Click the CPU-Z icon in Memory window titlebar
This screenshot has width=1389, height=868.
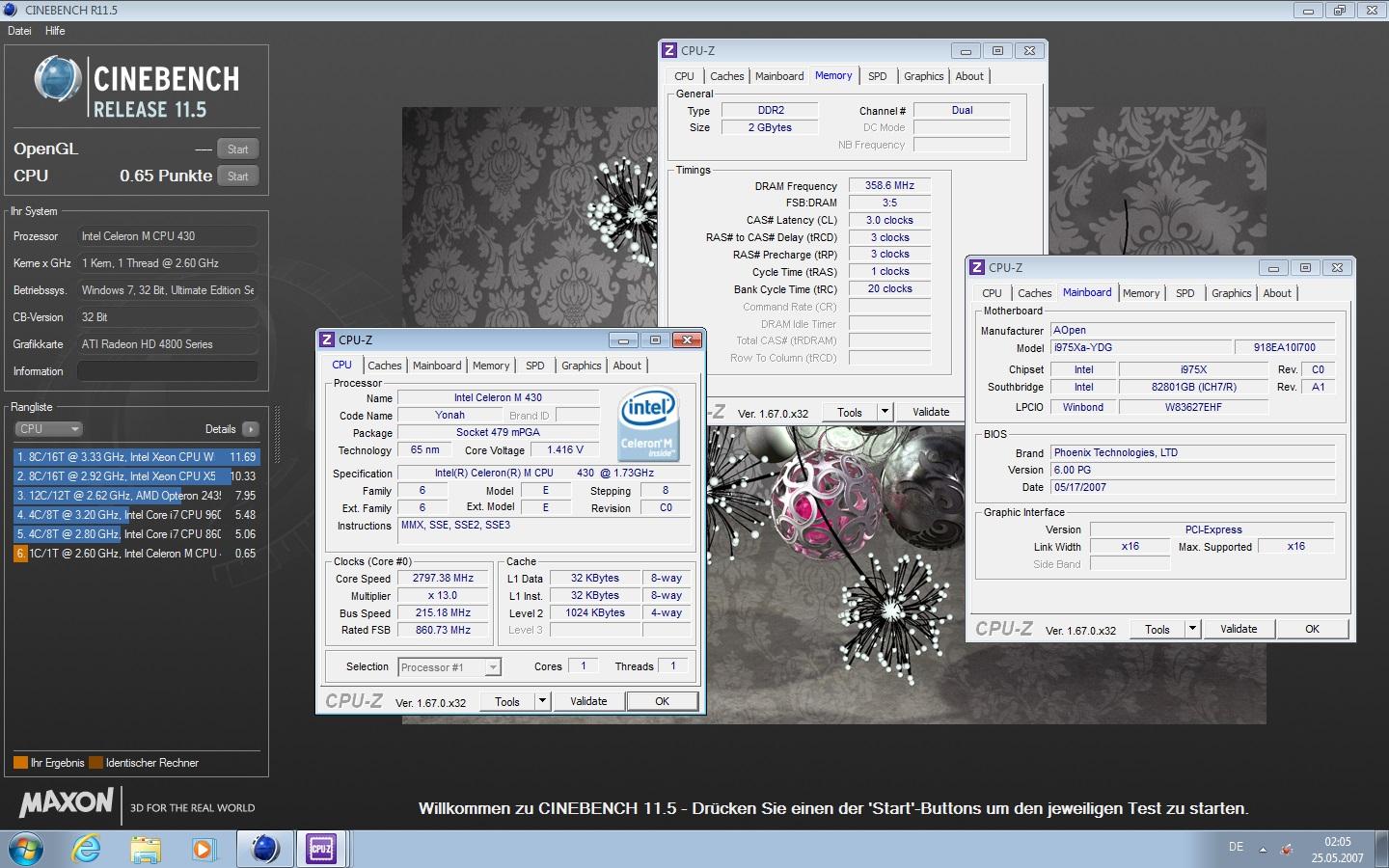point(669,50)
